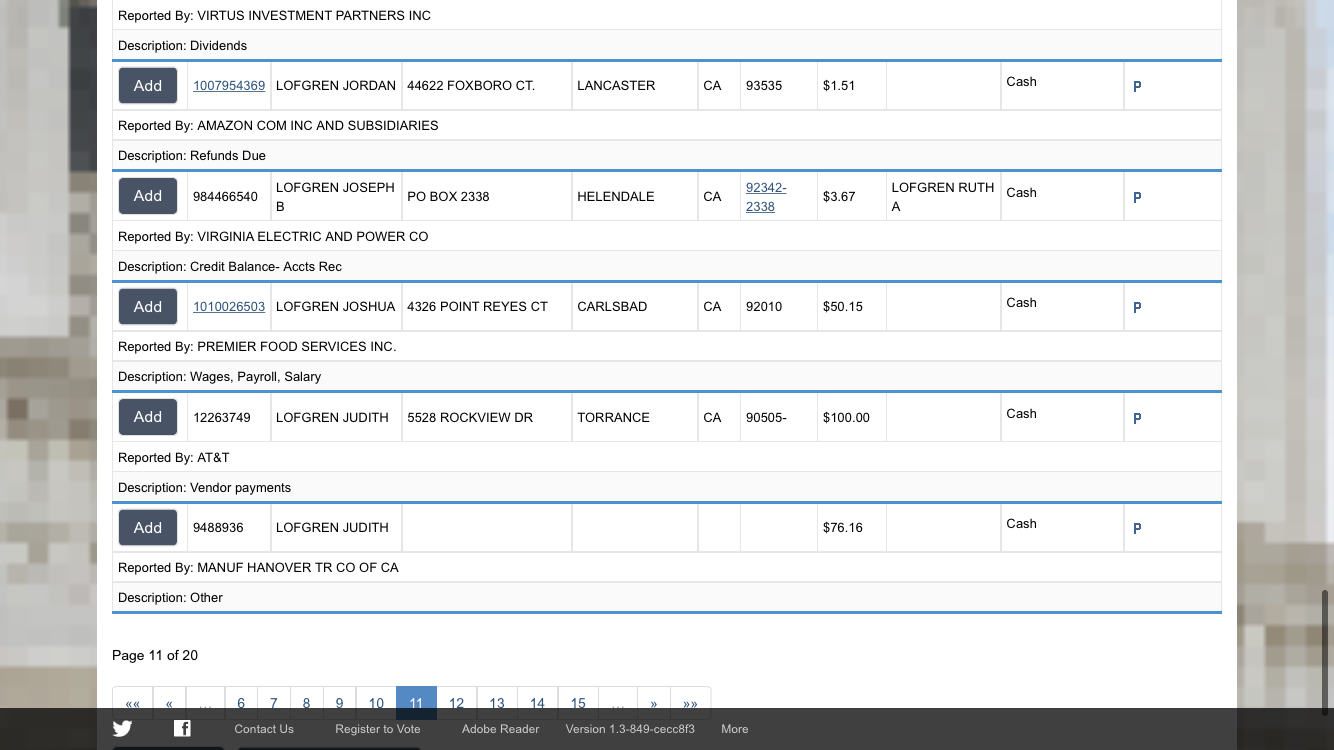
Task: Select the address 5528 ROCKVIEW DR
Action: 470,417
